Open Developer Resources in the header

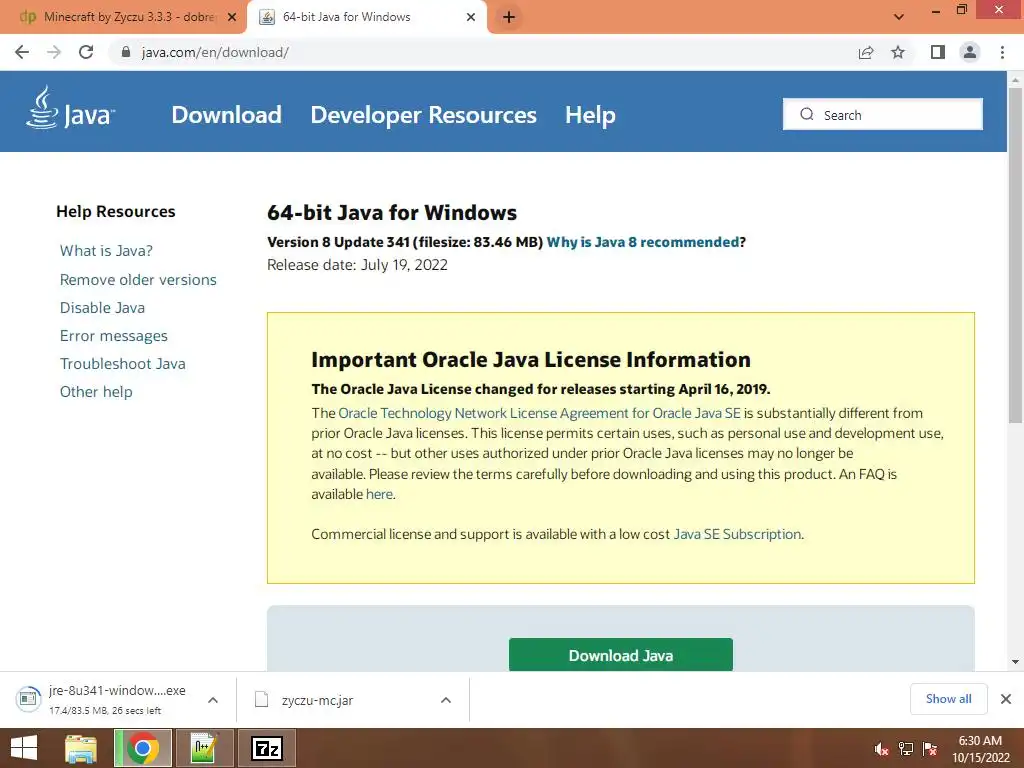click(x=423, y=115)
